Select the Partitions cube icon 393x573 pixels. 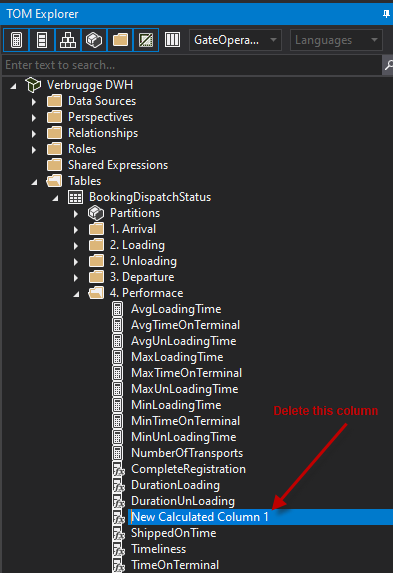(x=96, y=213)
